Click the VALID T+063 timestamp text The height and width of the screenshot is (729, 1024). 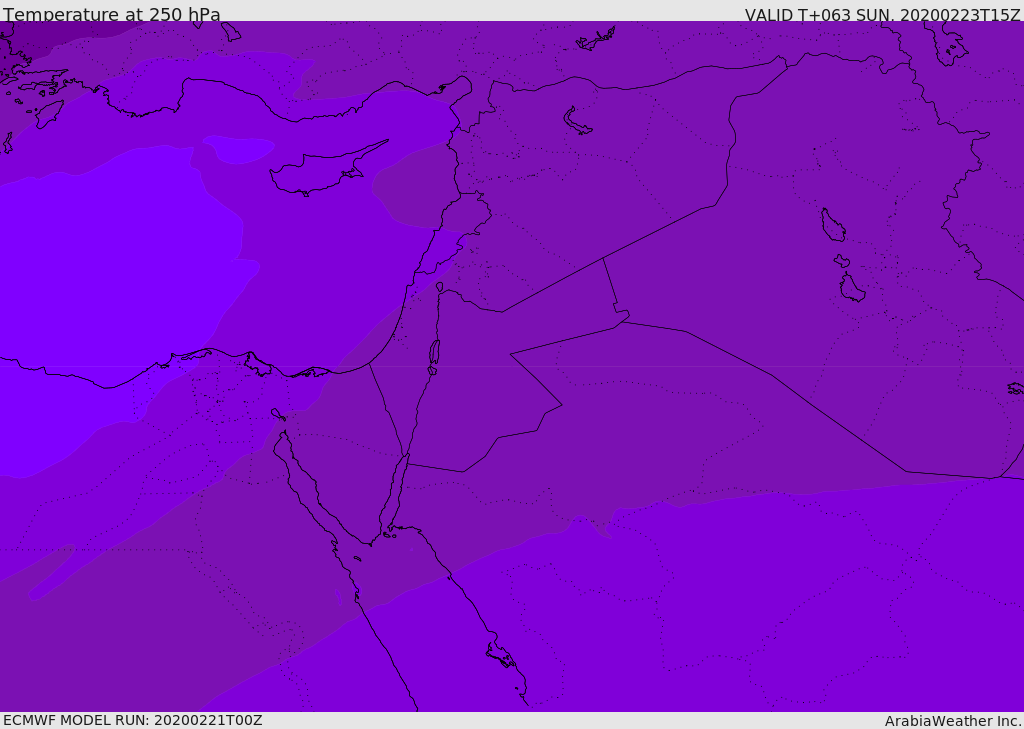click(x=882, y=15)
